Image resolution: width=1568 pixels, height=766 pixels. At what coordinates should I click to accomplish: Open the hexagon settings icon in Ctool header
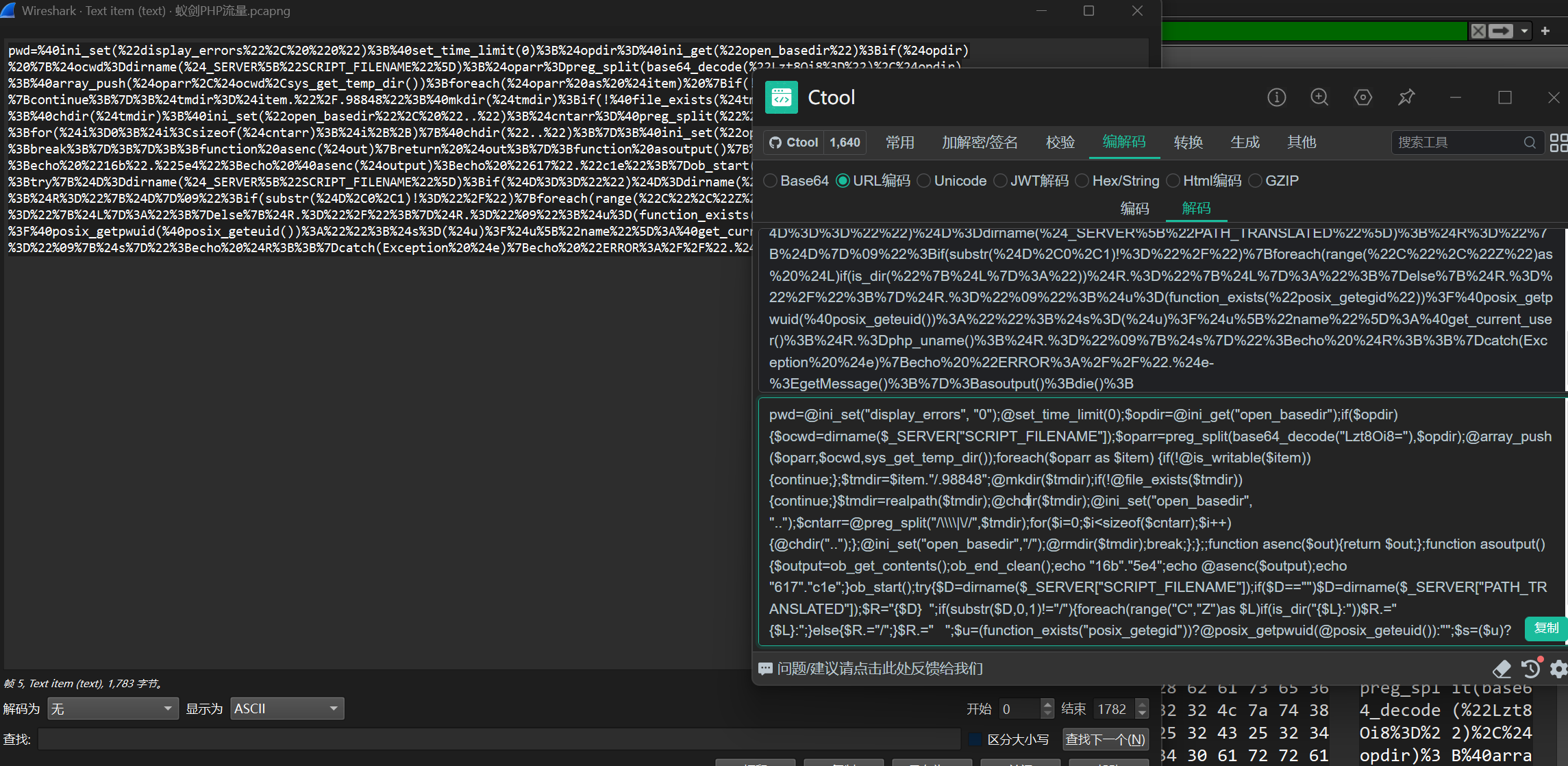coord(1362,97)
